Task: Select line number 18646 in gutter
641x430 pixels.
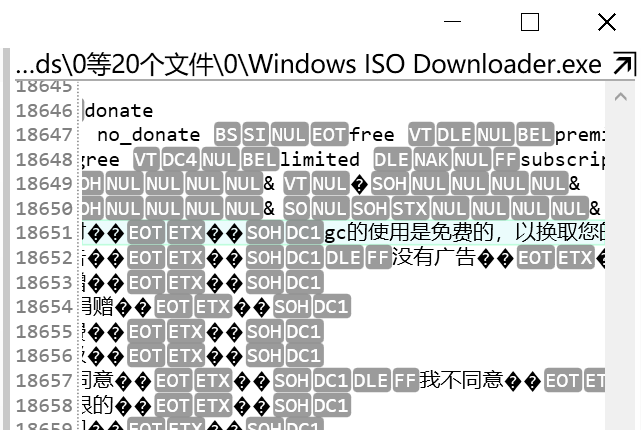Action: pyautogui.click(x=44, y=111)
